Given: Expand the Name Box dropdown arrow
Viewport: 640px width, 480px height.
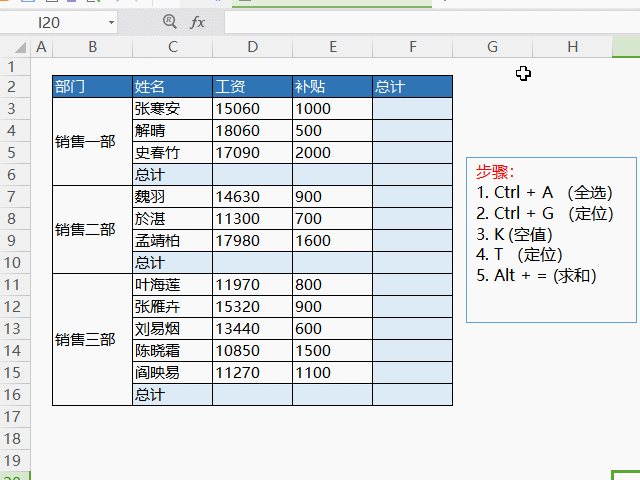Looking at the screenshot, I should pyautogui.click(x=111, y=22).
